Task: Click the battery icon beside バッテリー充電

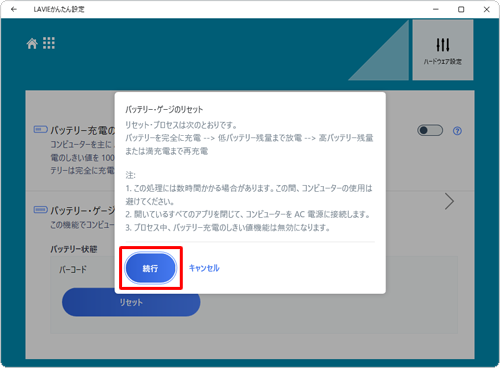Action: 41,129
